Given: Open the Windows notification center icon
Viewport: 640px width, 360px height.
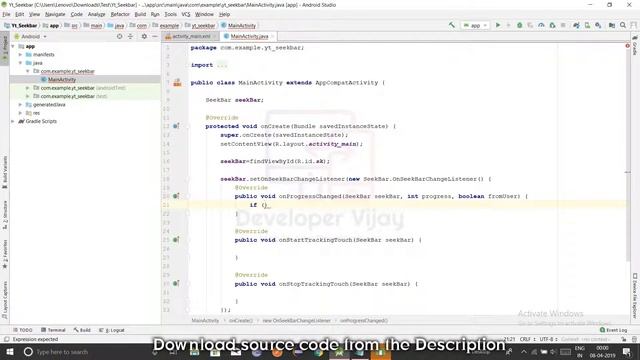Looking at the screenshot, I should point(627,351).
